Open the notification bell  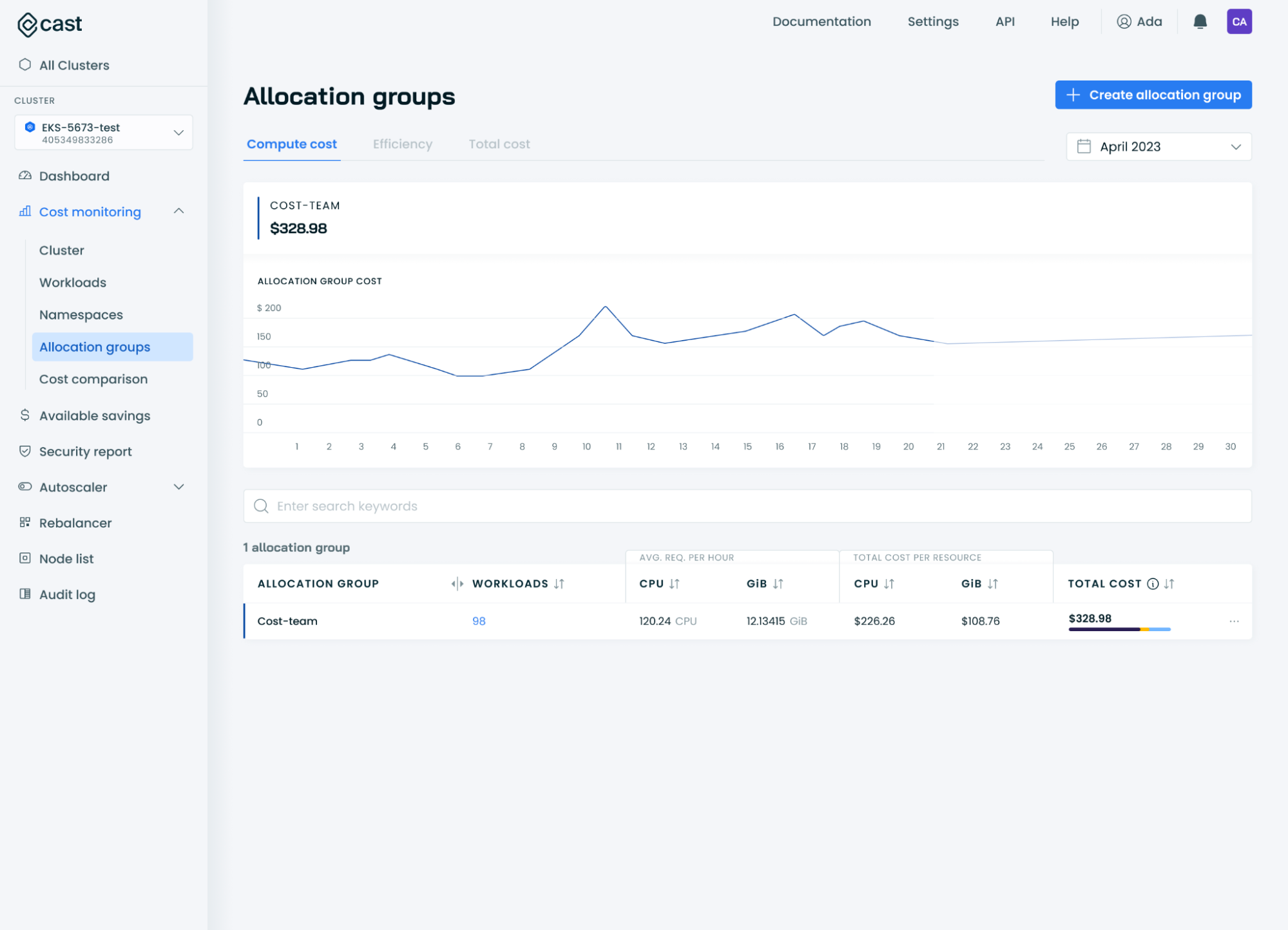point(1199,21)
